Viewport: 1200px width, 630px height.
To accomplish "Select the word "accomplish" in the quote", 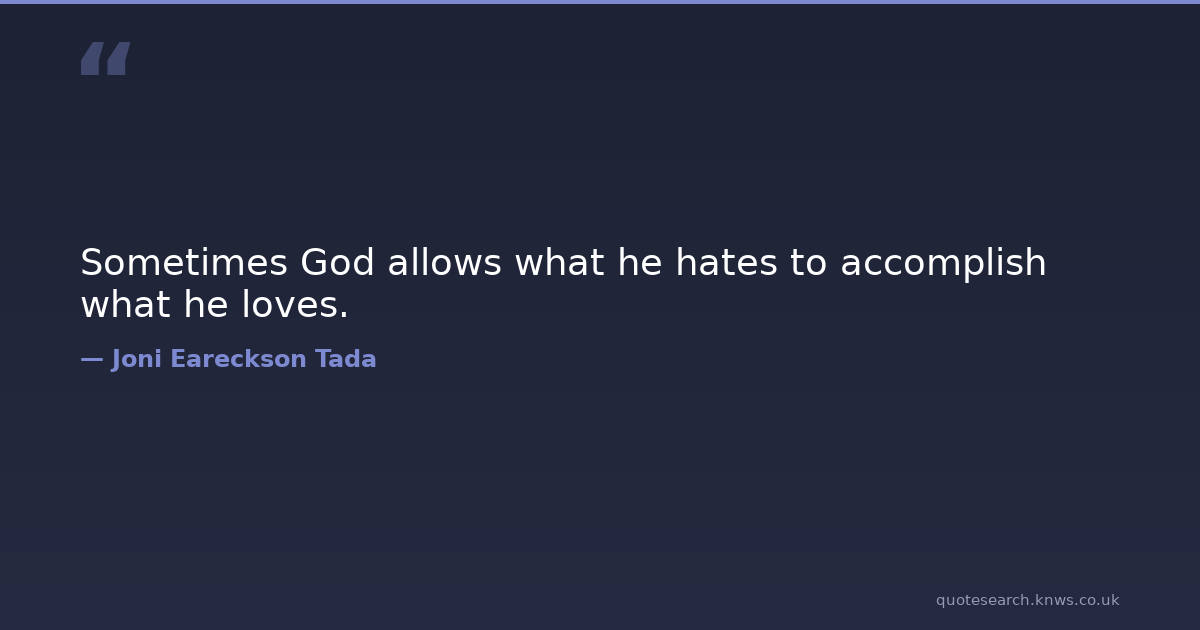I will coord(942,265).
